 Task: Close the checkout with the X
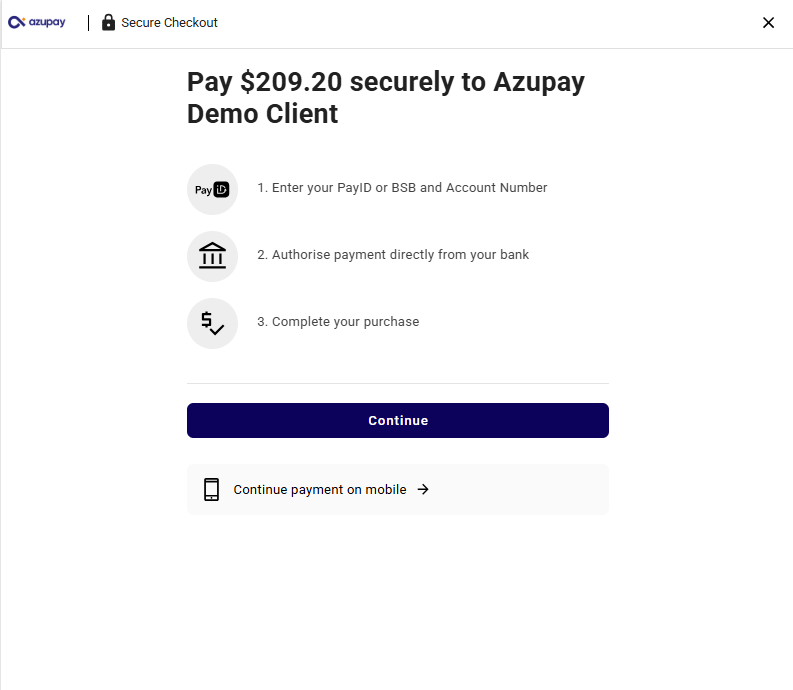(768, 23)
